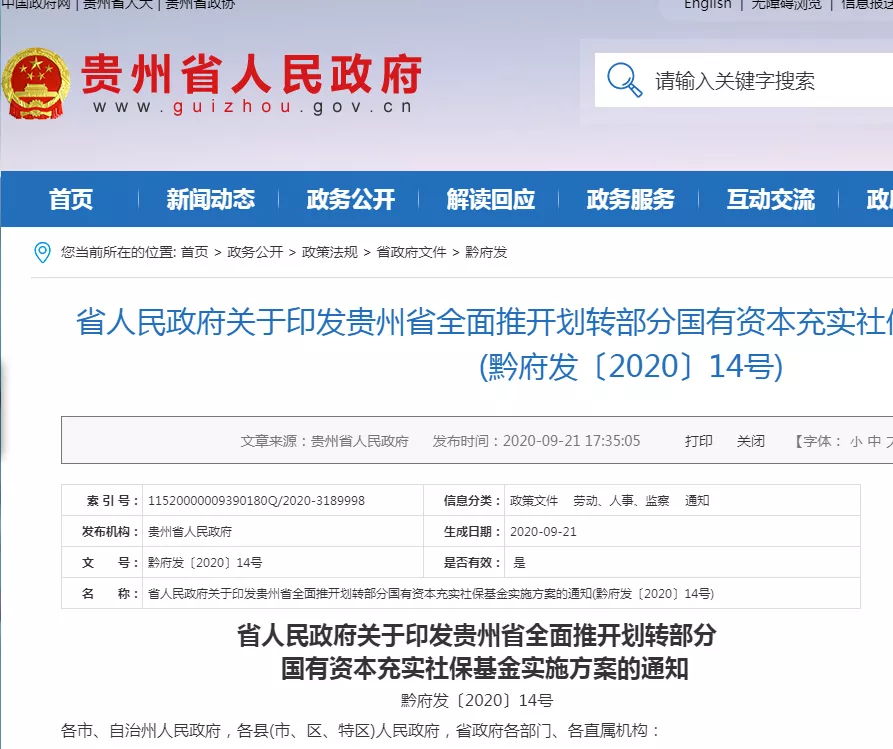Screen dimensions: 893x749
Task: Click 关闭 to close the article
Action: pyautogui.click(x=751, y=441)
